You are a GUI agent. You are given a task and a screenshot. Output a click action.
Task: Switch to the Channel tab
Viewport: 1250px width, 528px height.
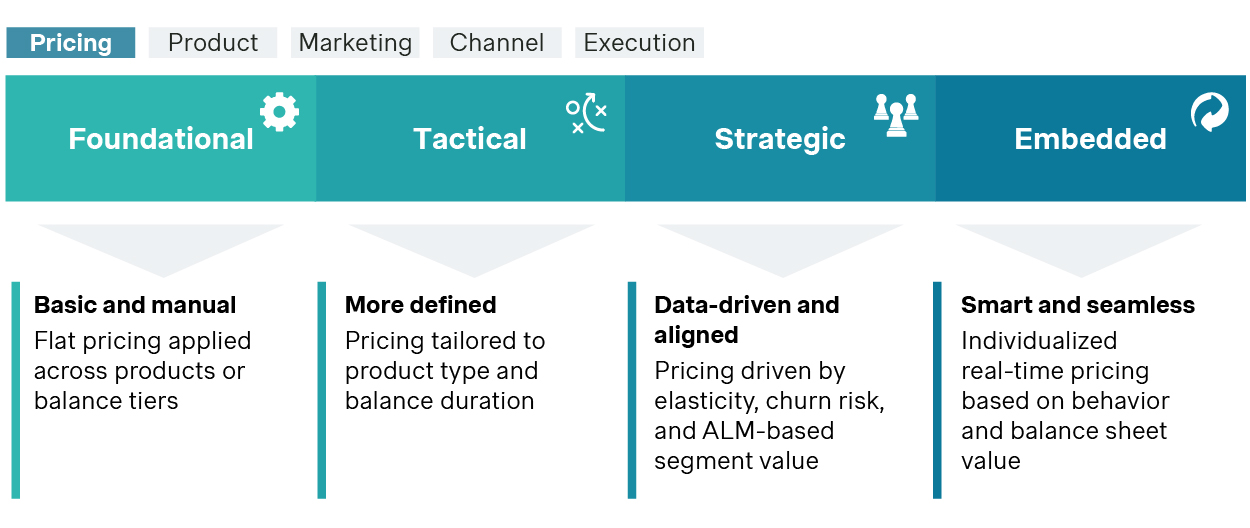pos(497,43)
